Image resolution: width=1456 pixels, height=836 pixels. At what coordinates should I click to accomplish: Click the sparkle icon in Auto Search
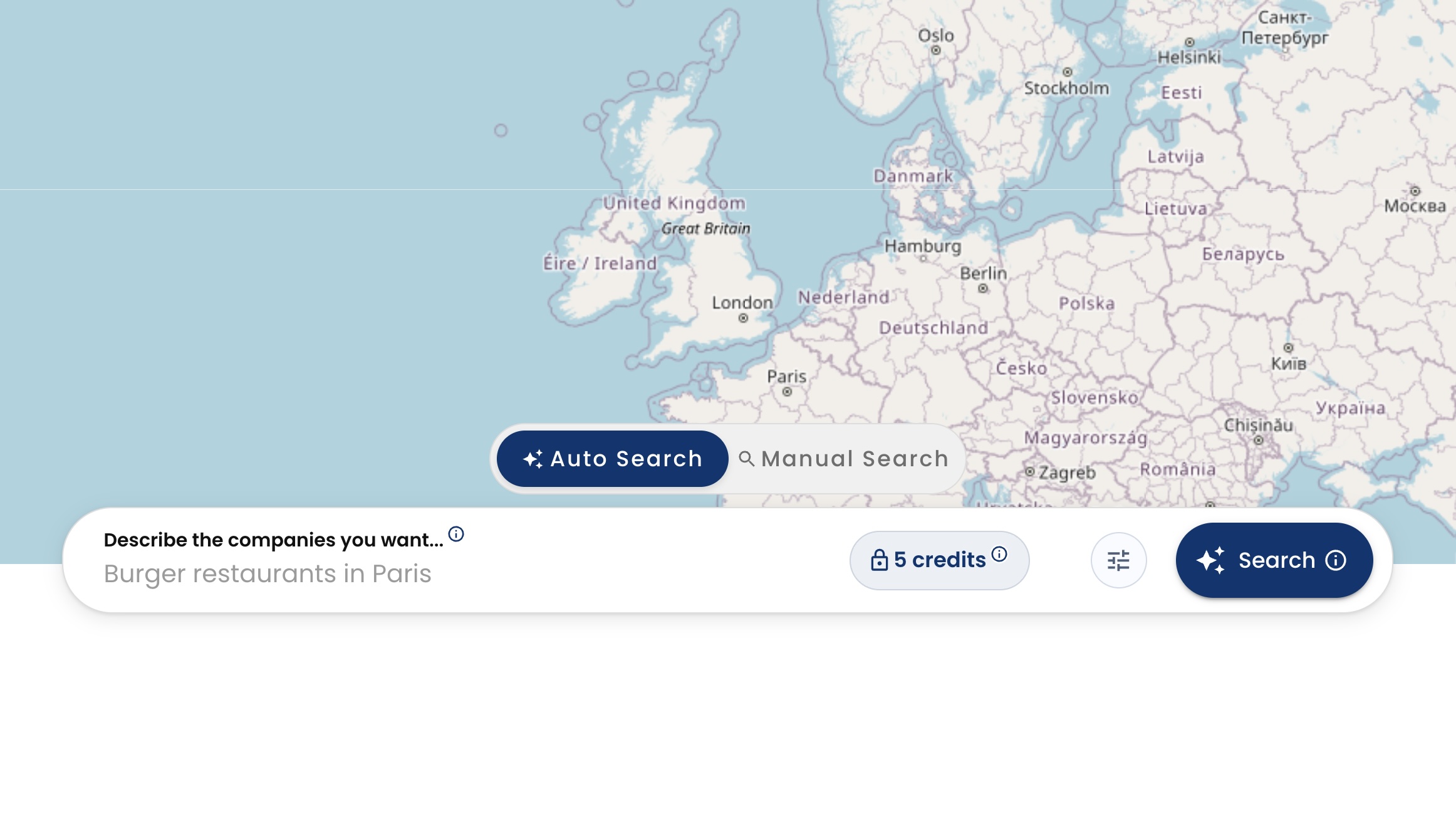click(533, 459)
